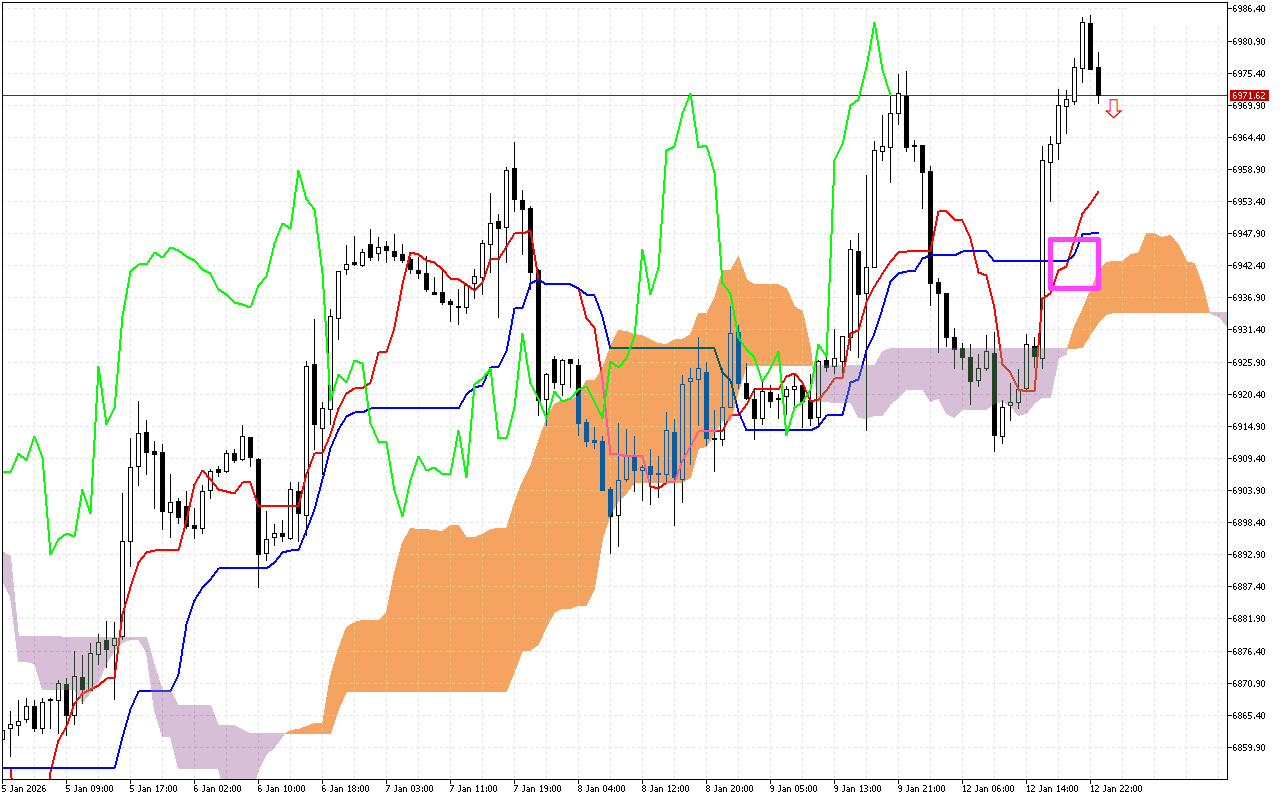
Task: Click the last black bearish candlestick
Action: click(x=1097, y=80)
